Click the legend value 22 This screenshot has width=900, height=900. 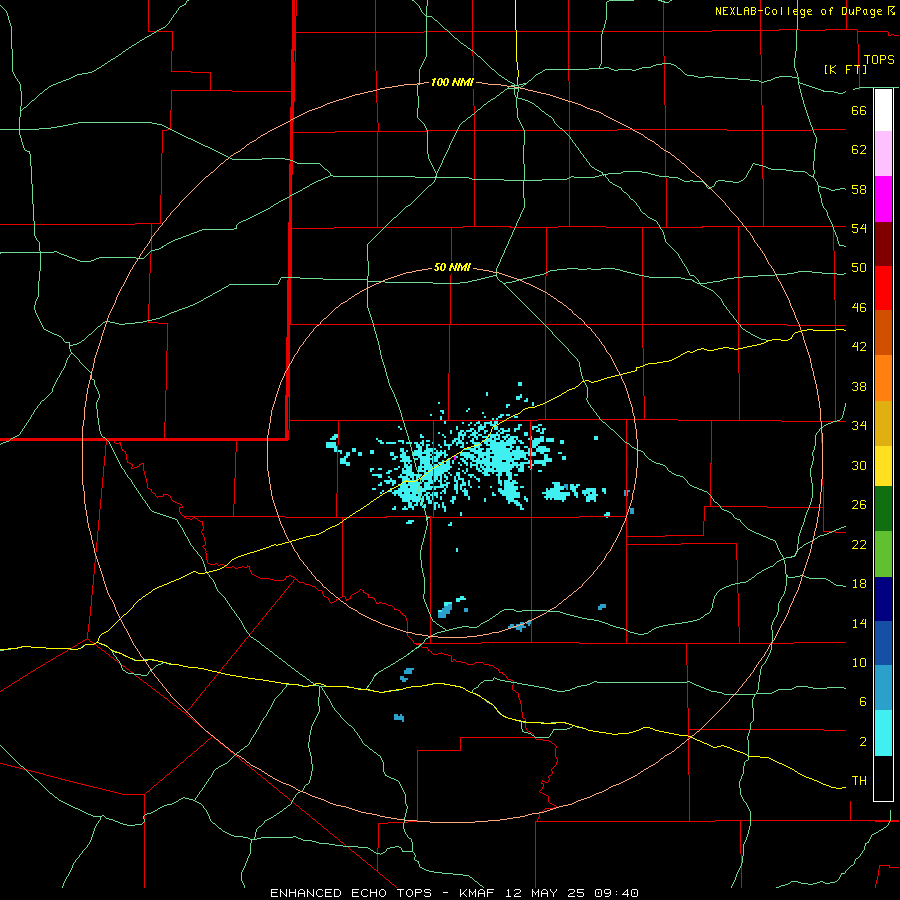click(859, 545)
